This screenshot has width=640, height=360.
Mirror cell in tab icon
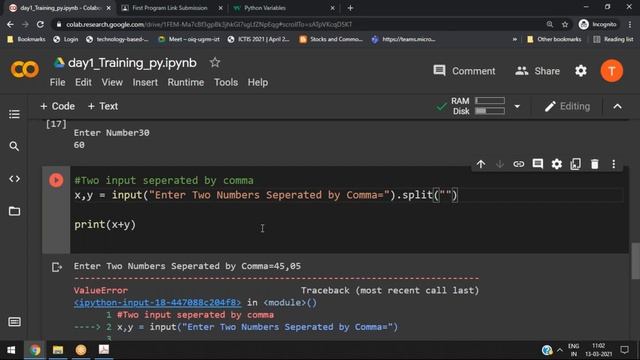coord(576,164)
